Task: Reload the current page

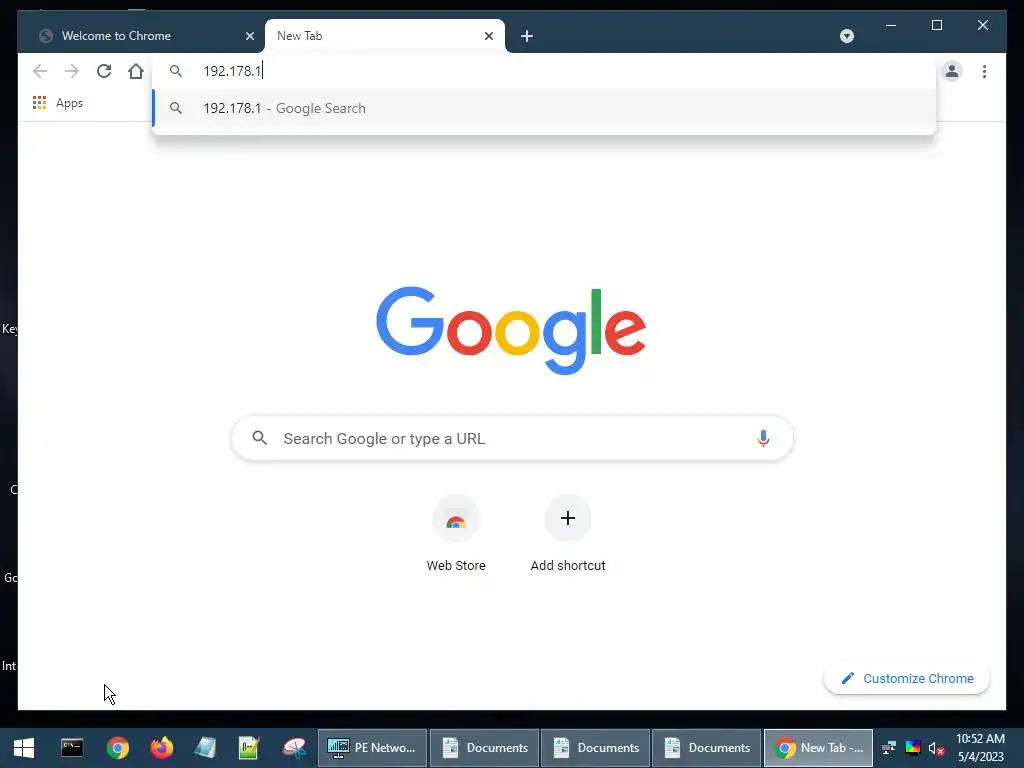Action: point(104,71)
